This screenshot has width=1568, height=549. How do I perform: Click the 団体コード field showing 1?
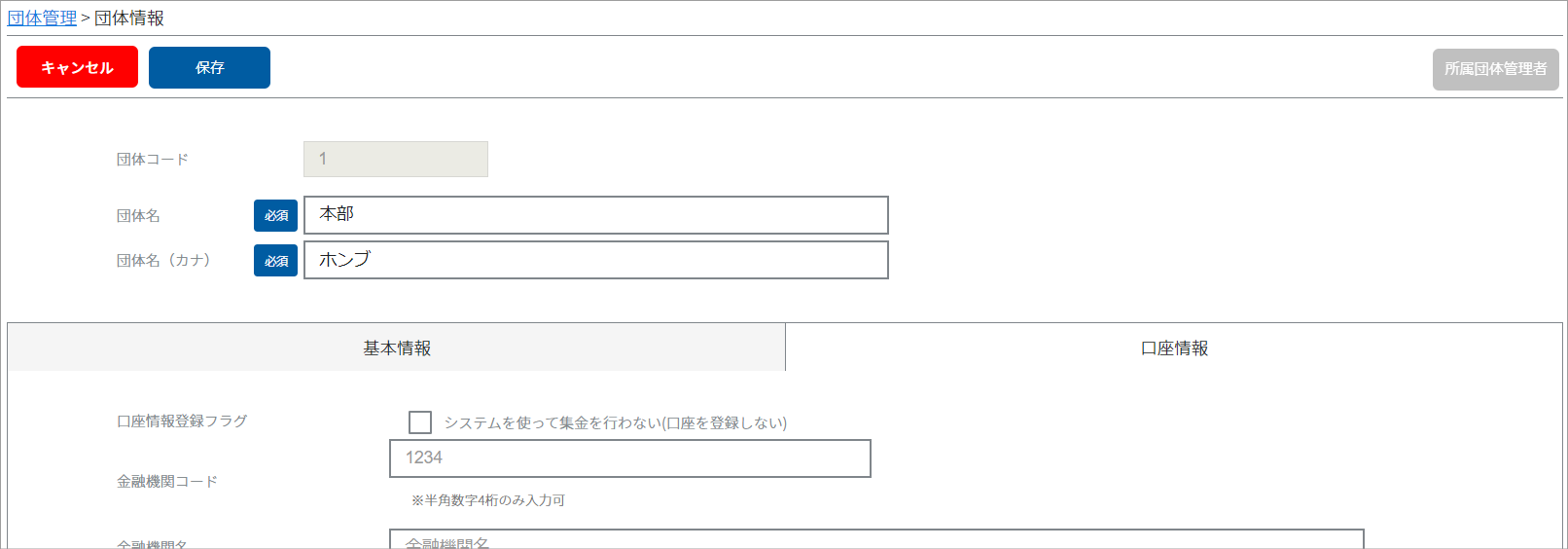(396, 159)
